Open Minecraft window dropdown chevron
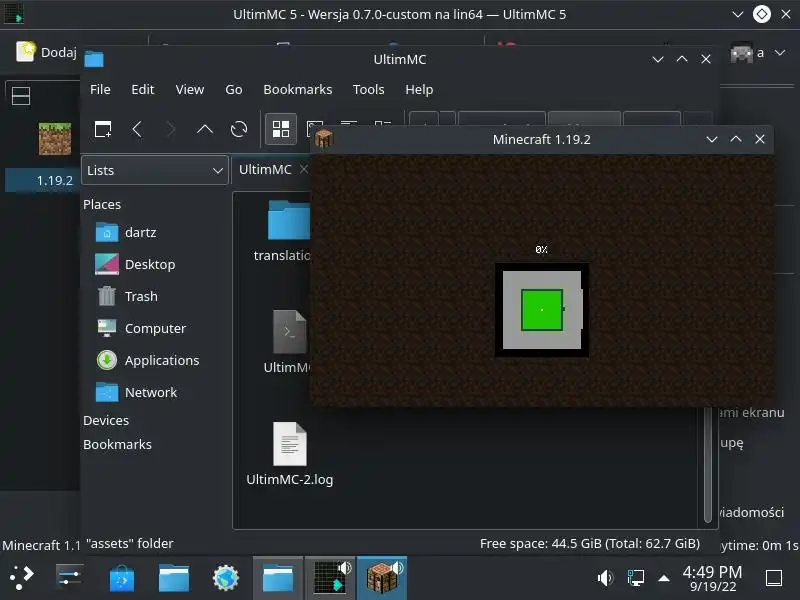 point(712,139)
